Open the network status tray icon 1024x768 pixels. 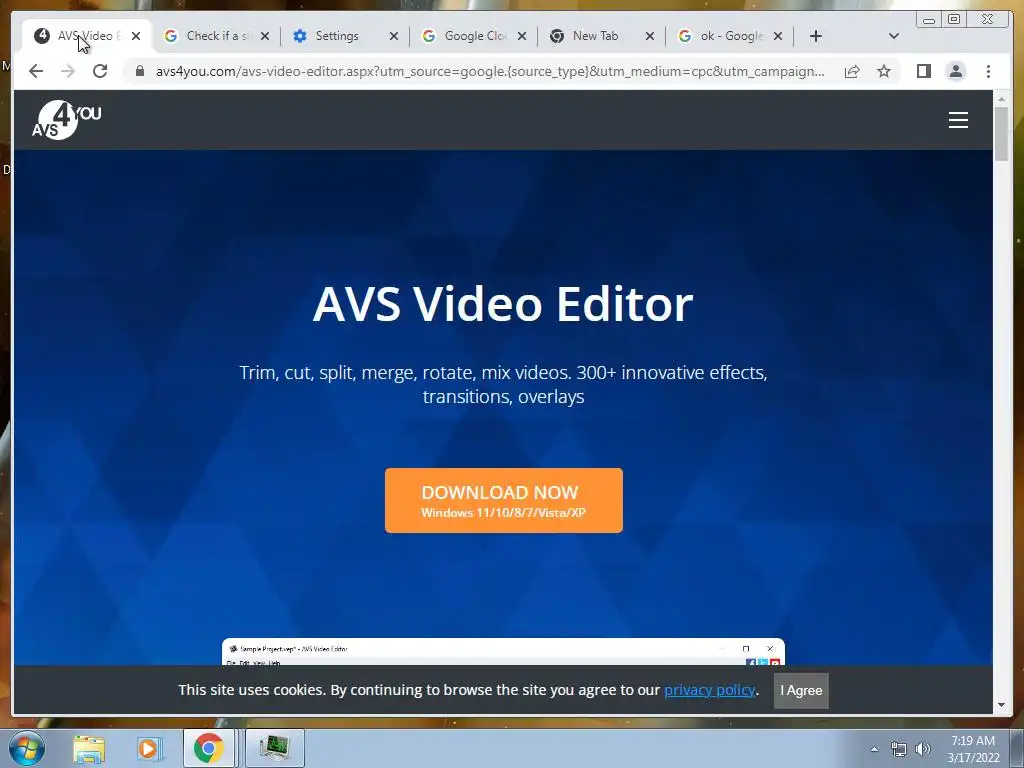[x=899, y=749]
